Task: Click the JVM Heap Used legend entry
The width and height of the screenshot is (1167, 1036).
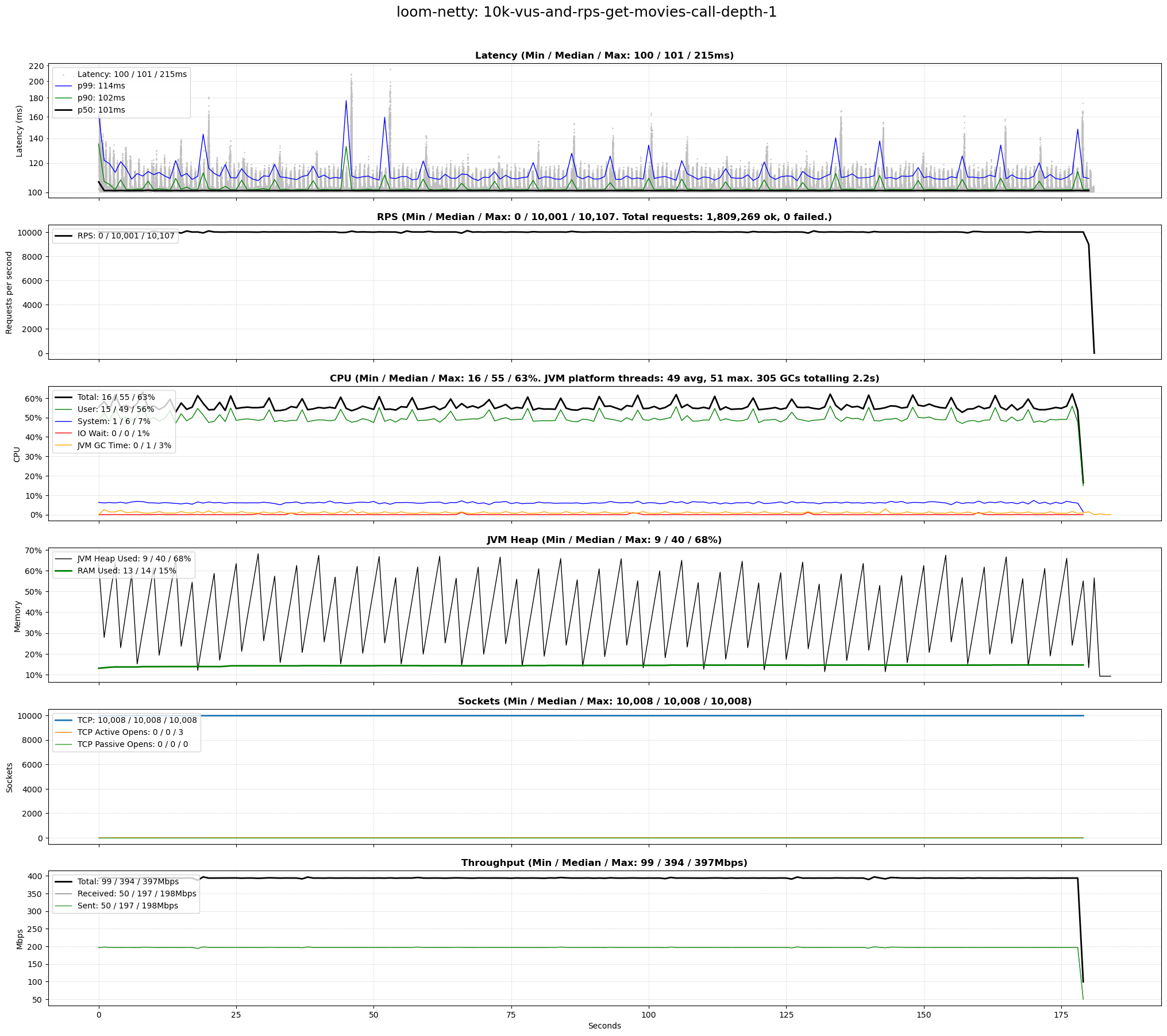Action: pyautogui.click(x=134, y=559)
